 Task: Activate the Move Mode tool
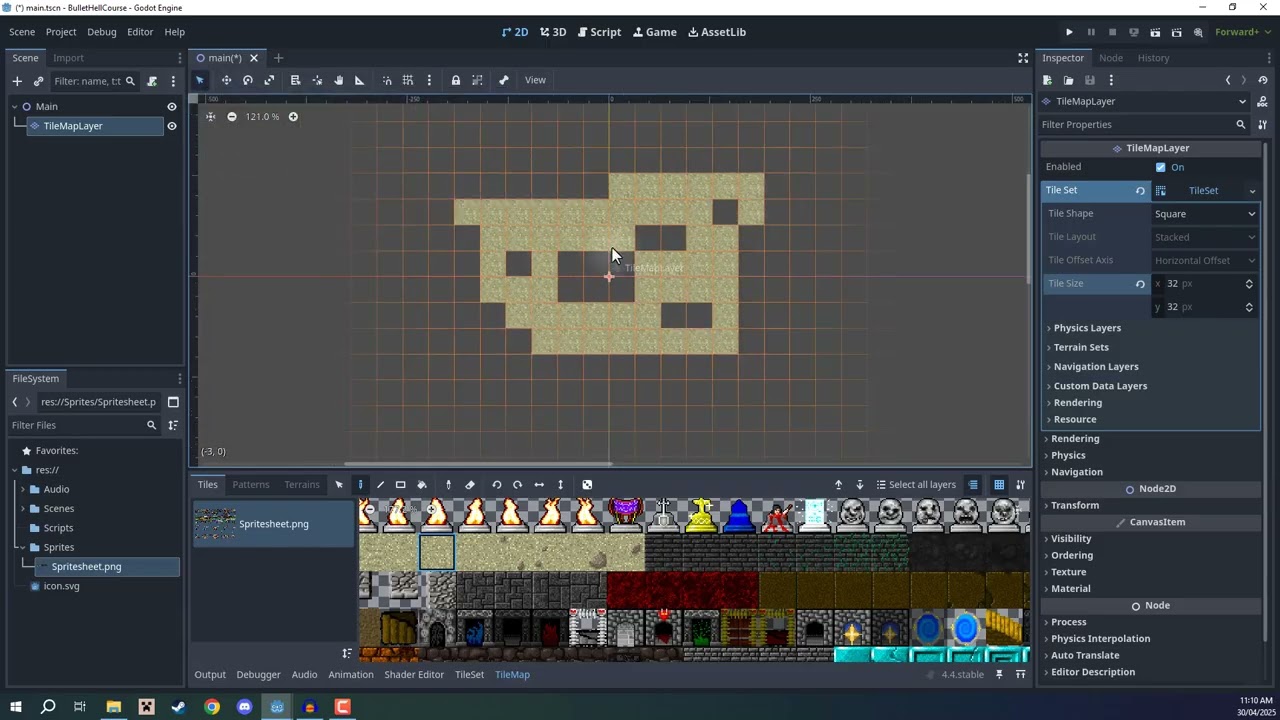tap(226, 80)
